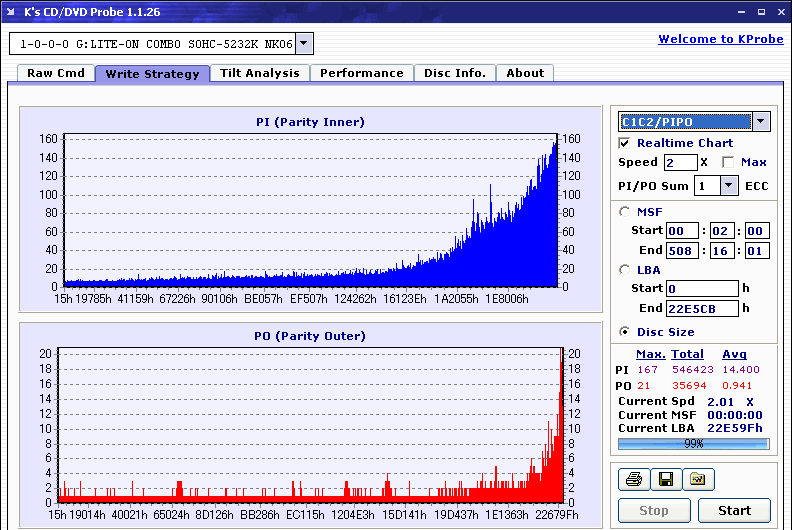792x530 pixels.
Task: Maximize the KProbe window
Action: (761, 12)
